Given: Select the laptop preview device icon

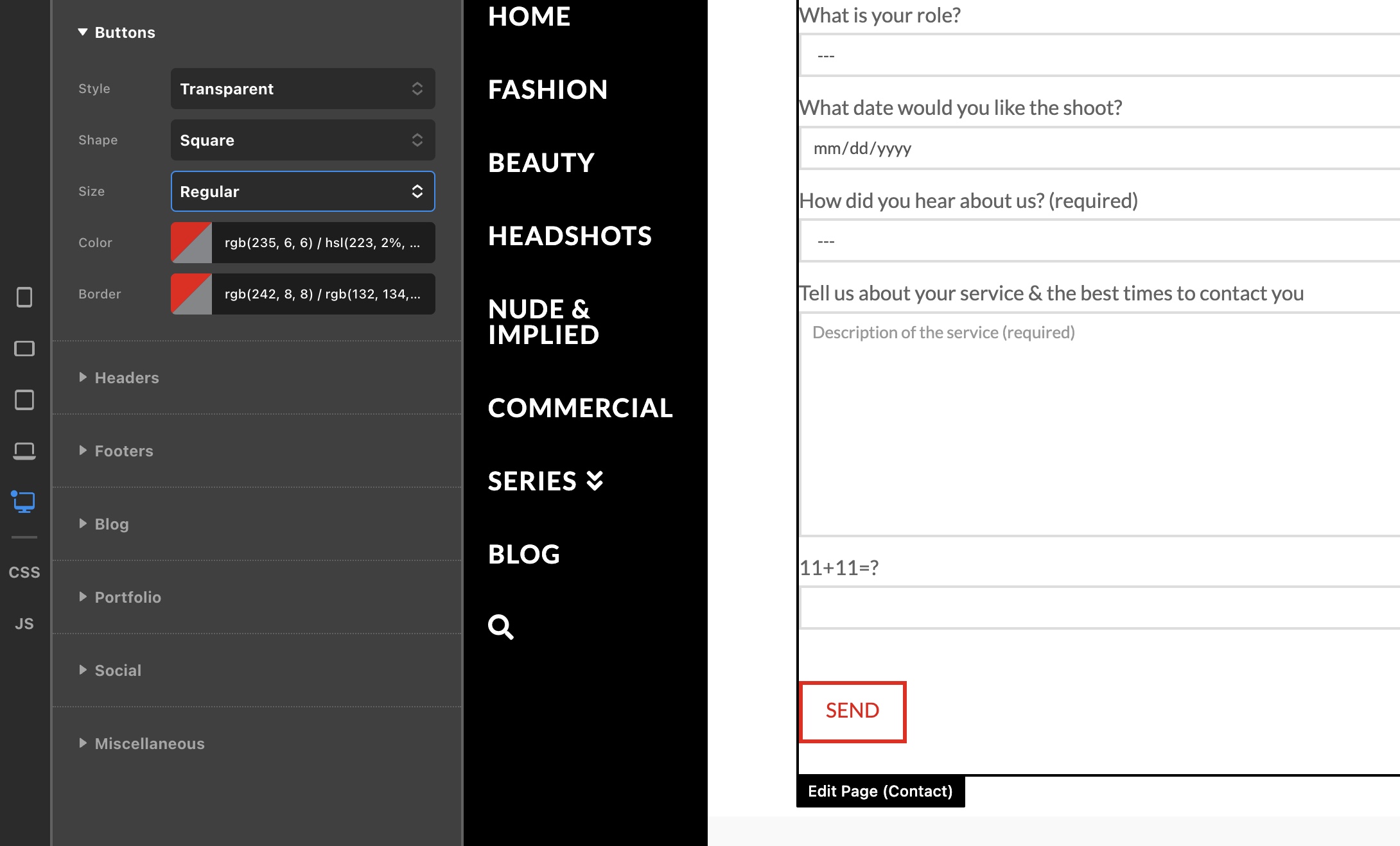Looking at the screenshot, I should pyautogui.click(x=24, y=451).
